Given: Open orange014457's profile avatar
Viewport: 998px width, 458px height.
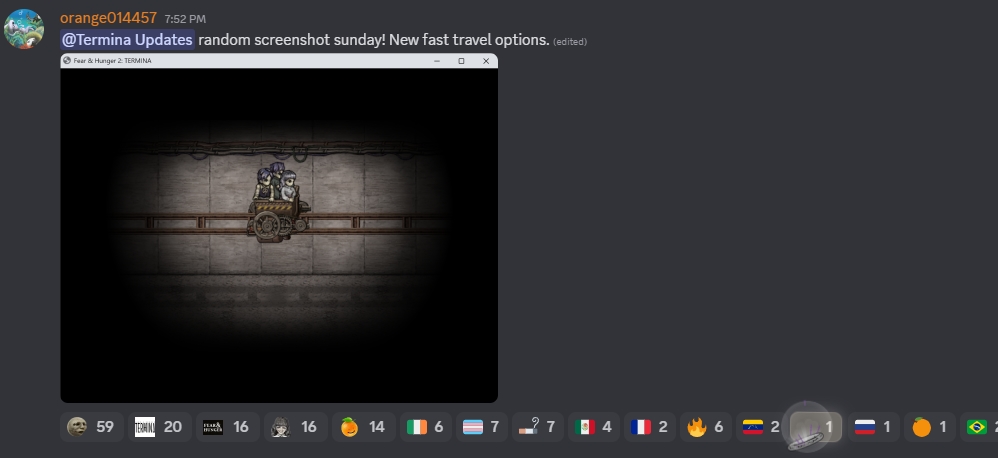Looking at the screenshot, I should coord(24,29).
